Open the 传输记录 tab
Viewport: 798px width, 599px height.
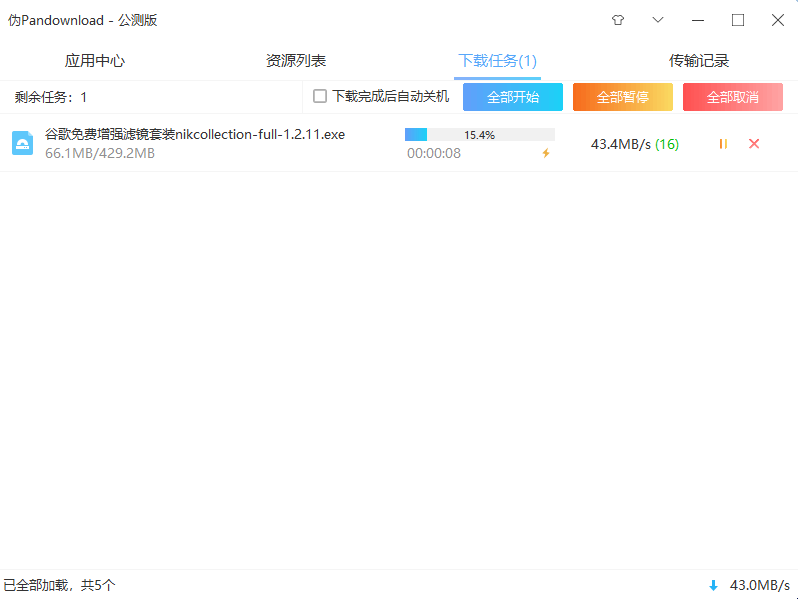[x=699, y=61]
